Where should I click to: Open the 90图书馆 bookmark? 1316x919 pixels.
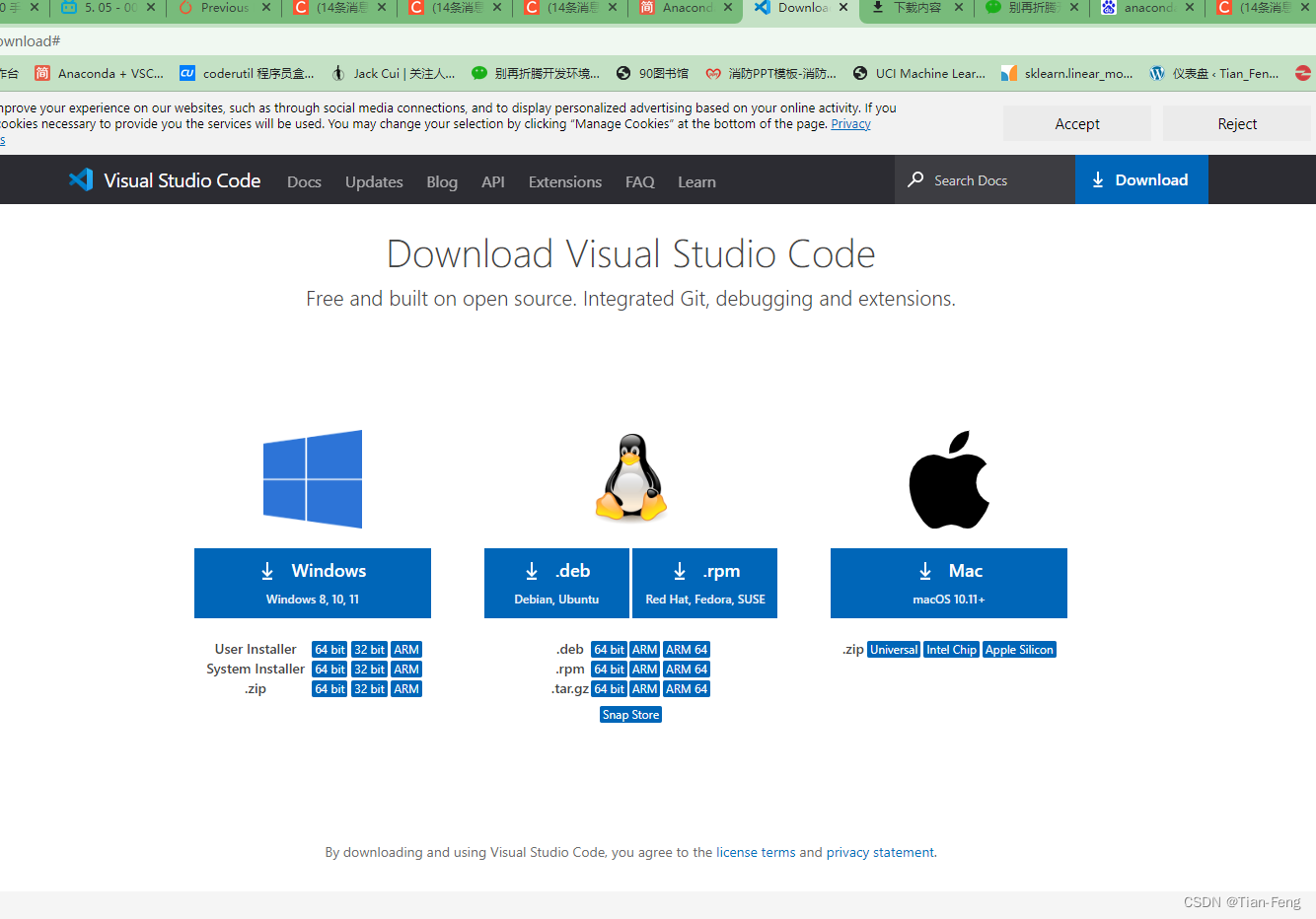652,73
